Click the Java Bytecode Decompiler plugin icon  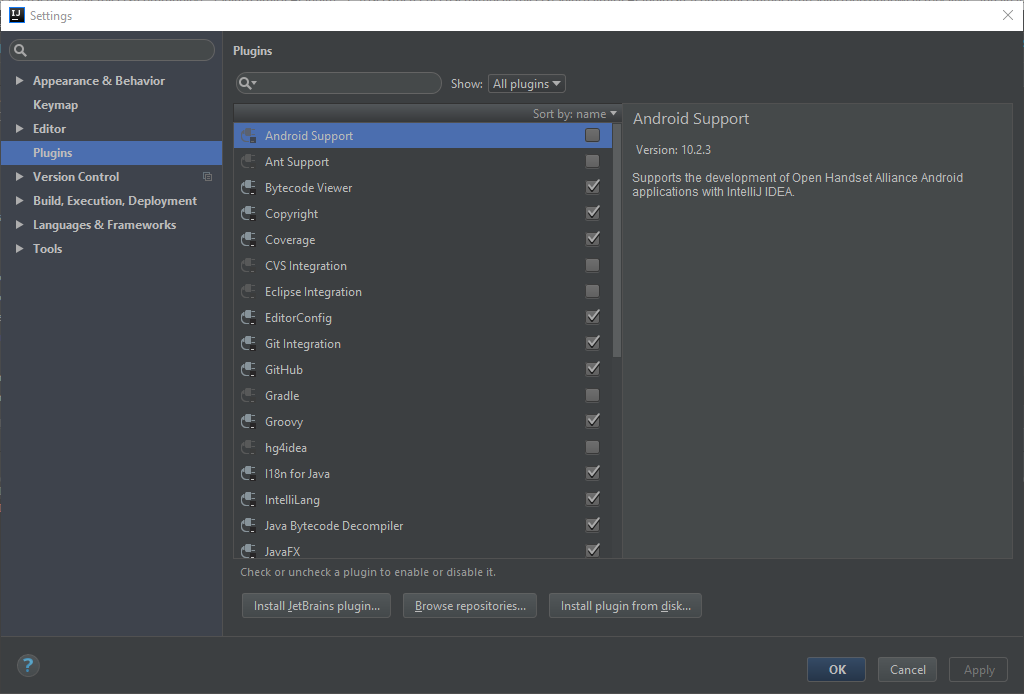pyautogui.click(x=248, y=526)
